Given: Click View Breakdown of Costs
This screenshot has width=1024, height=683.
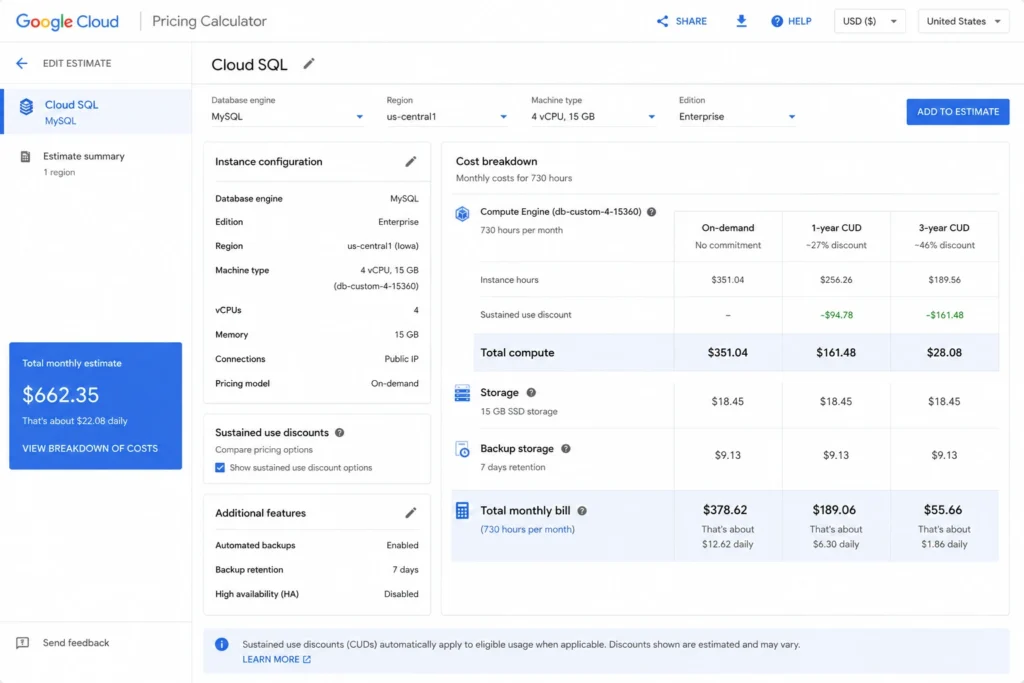Looking at the screenshot, I should pos(90,449).
